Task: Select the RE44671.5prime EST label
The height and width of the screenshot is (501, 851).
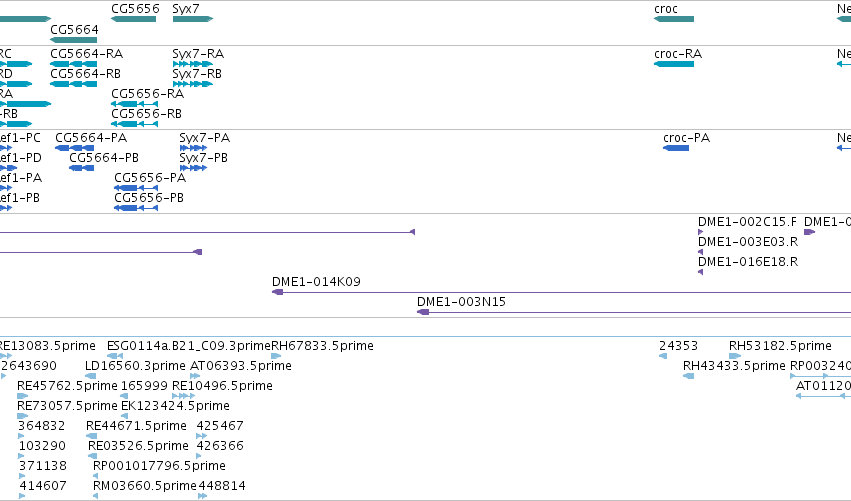Action: coord(136,426)
